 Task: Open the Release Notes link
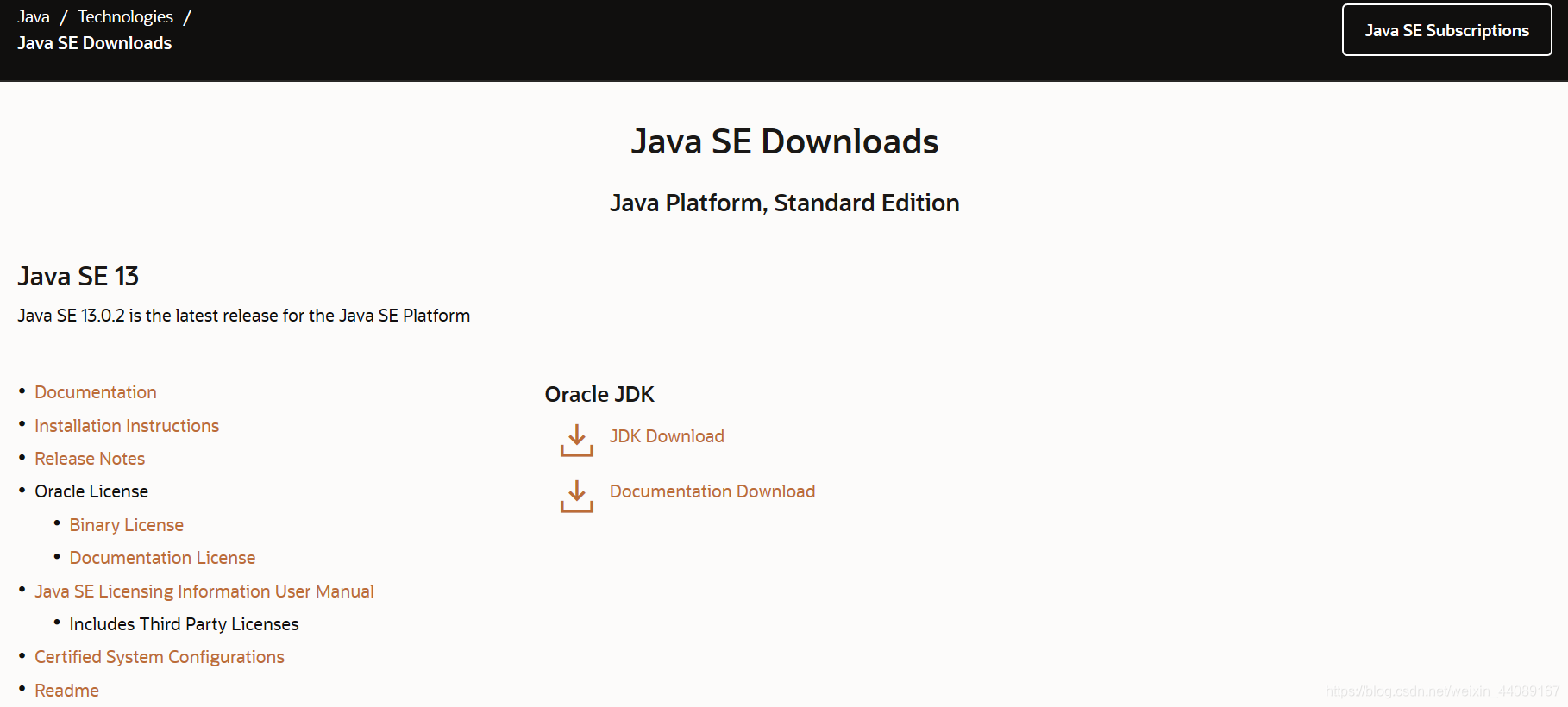(x=90, y=459)
